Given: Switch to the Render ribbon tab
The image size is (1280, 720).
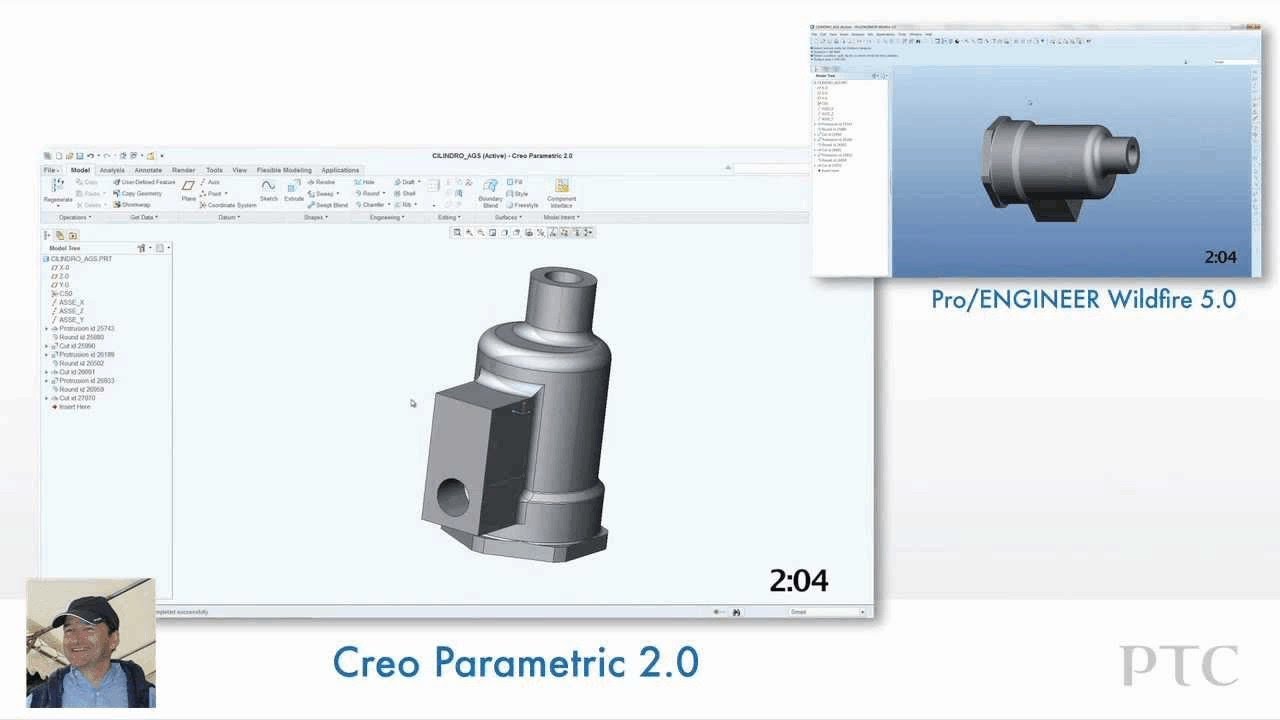Looking at the screenshot, I should tap(183, 170).
